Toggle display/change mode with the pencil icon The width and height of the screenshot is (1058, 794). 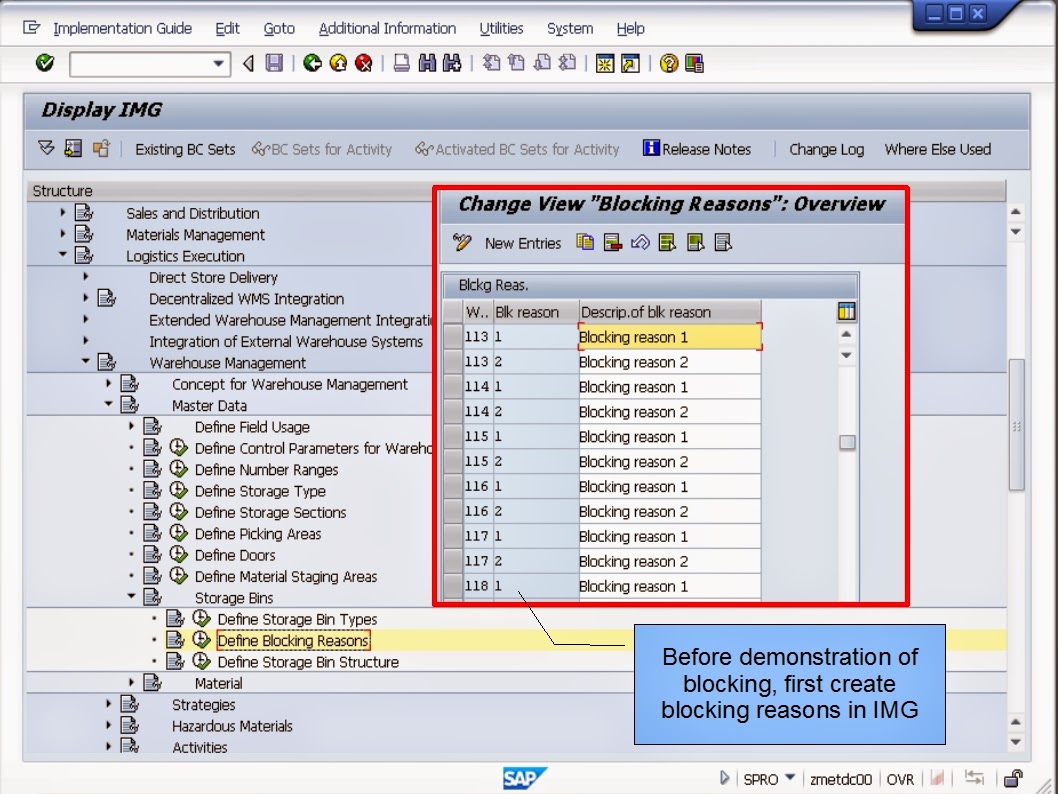coord(462,242)
